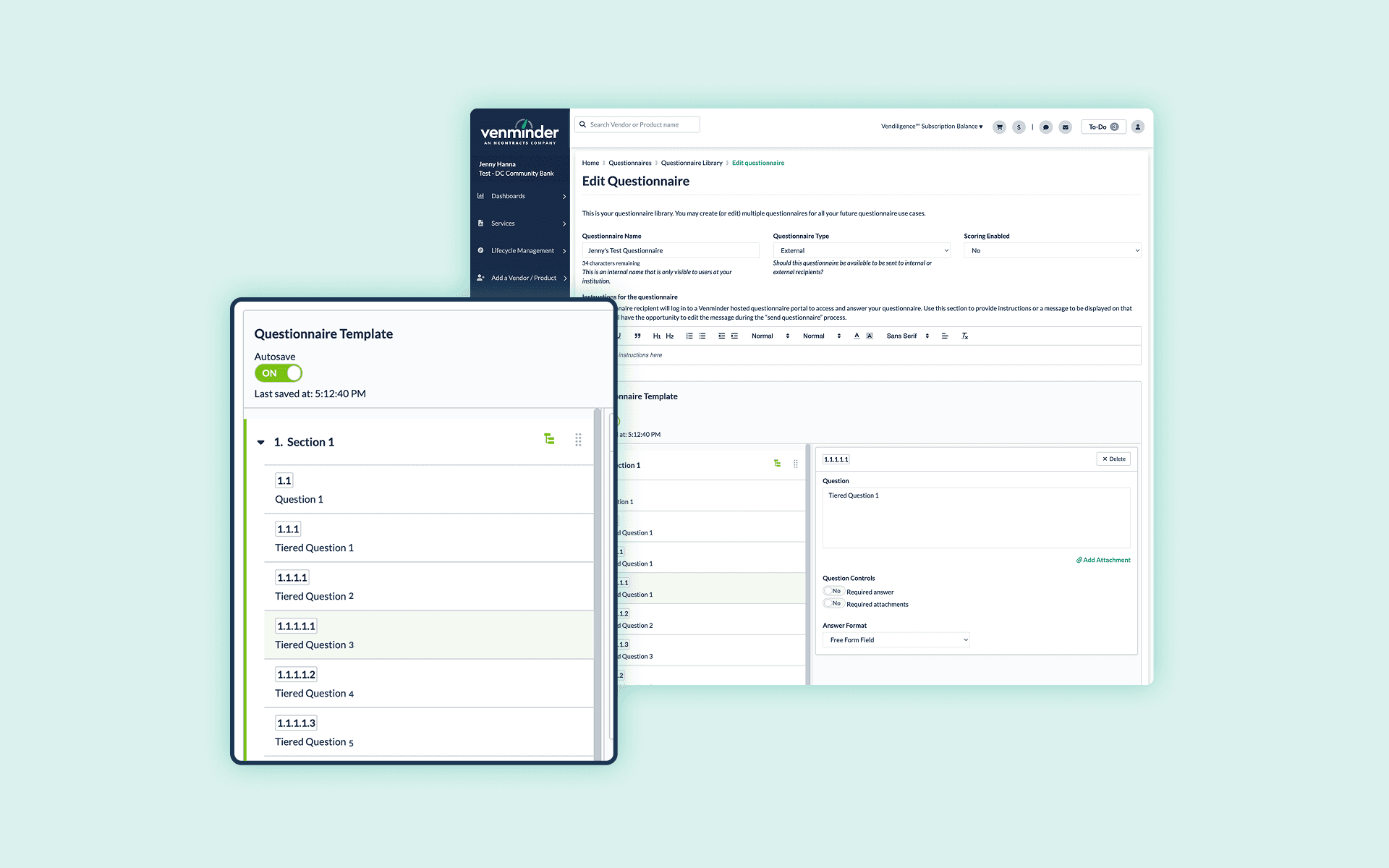Image resolution: width=1389 pixels, height=868 pixels.
Task: Toggle the Required attachments switch
Action: point(833,603)
